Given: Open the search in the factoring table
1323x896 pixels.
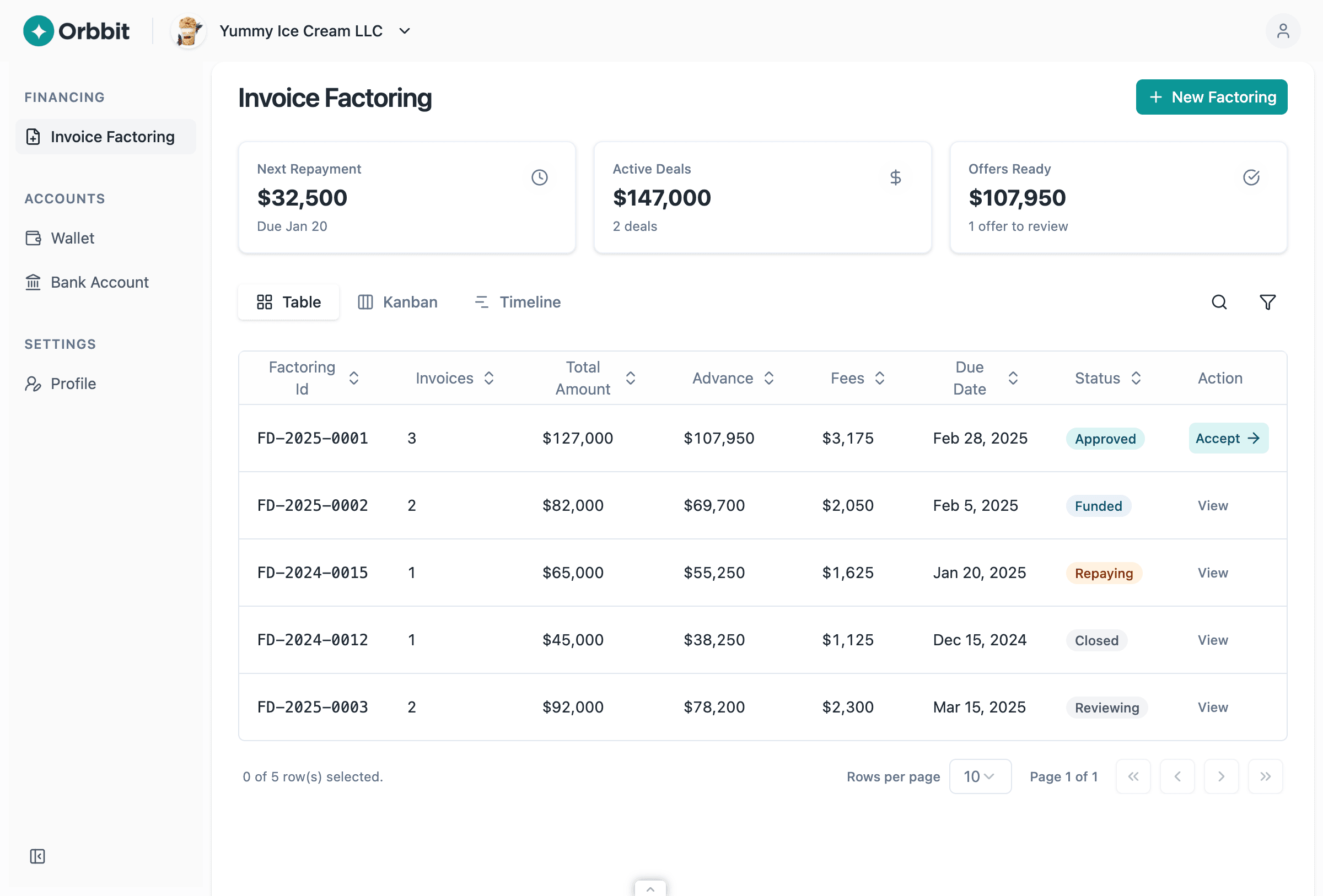Looking at the screenshot, I should pyautogui.click(x=1219, y=302).
